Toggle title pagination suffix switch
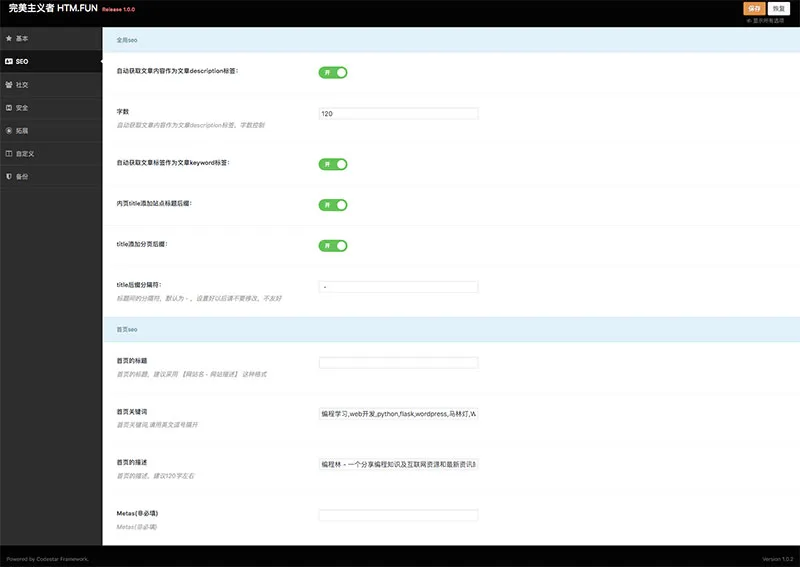Viewport: 800px width, 567px height. (333, 246)
